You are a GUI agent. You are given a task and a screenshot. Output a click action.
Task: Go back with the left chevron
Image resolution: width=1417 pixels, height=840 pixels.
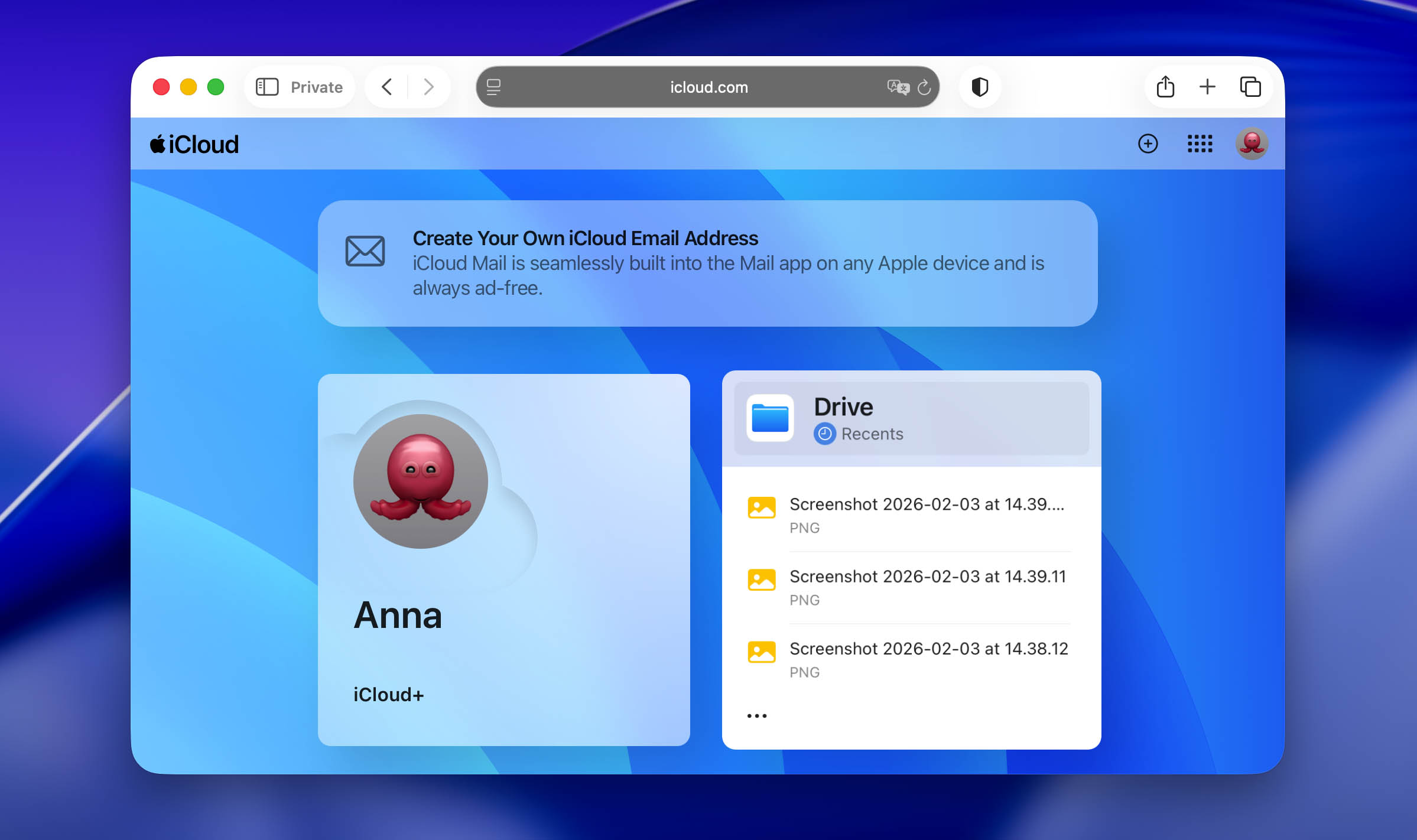tap(387, 87)
